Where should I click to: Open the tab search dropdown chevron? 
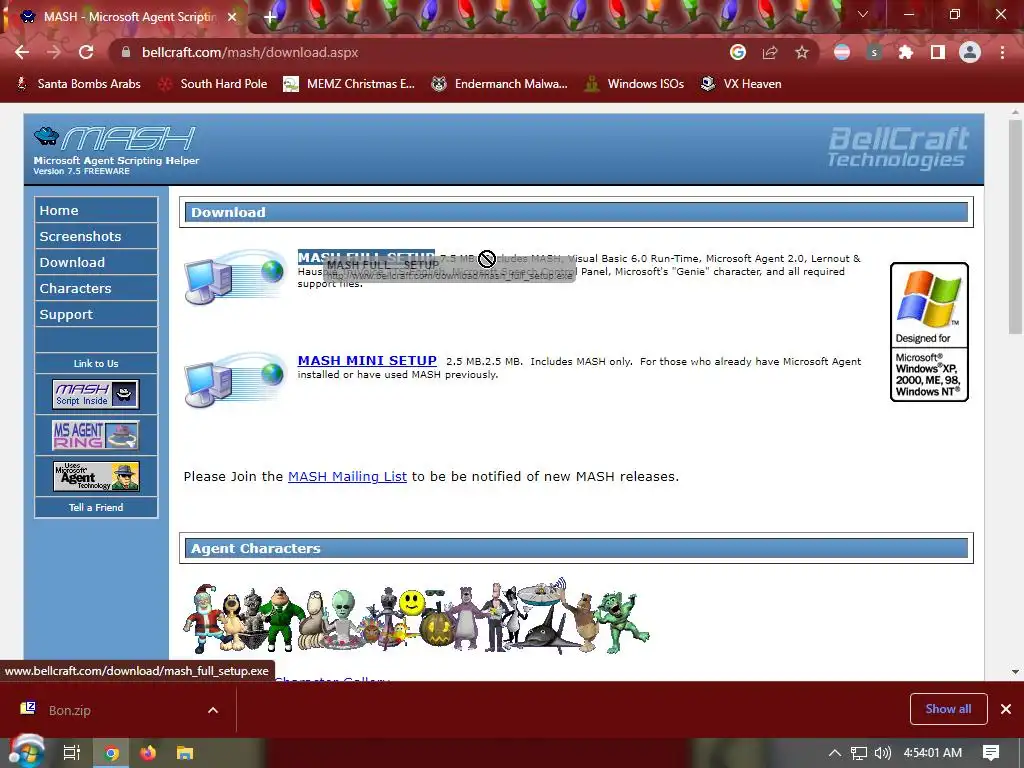(x=863, y=14)
